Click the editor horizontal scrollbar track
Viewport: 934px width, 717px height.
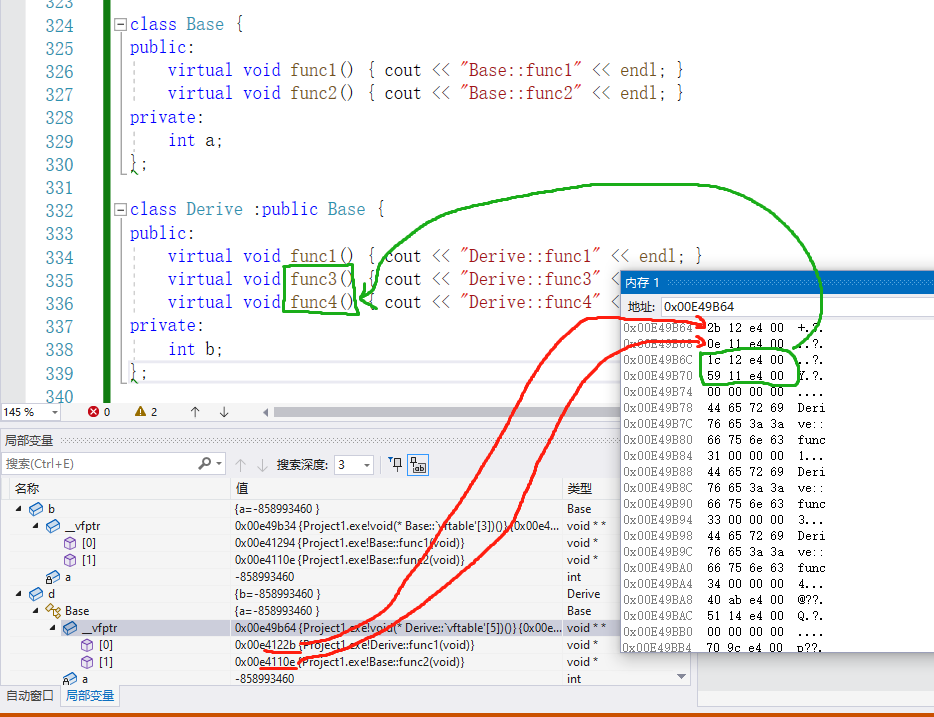[x=447, y=412]
